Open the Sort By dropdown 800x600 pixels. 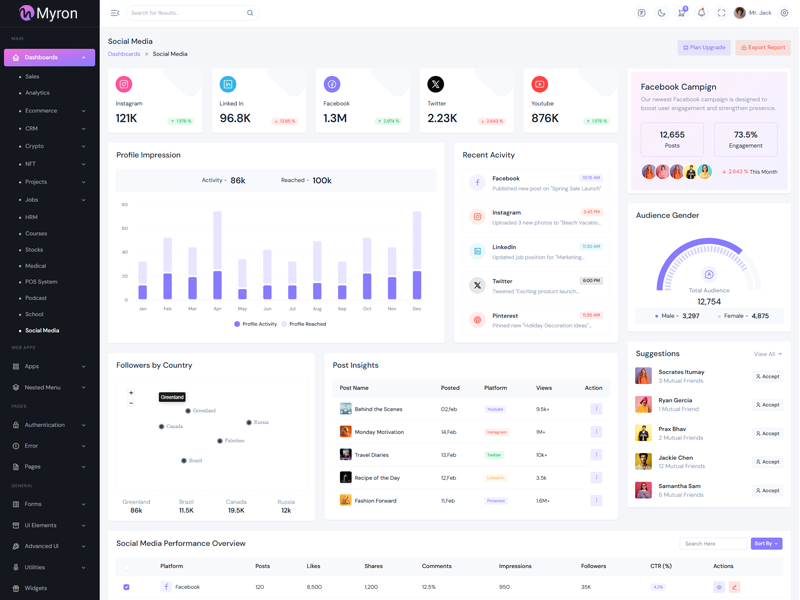tap(766, 544)
